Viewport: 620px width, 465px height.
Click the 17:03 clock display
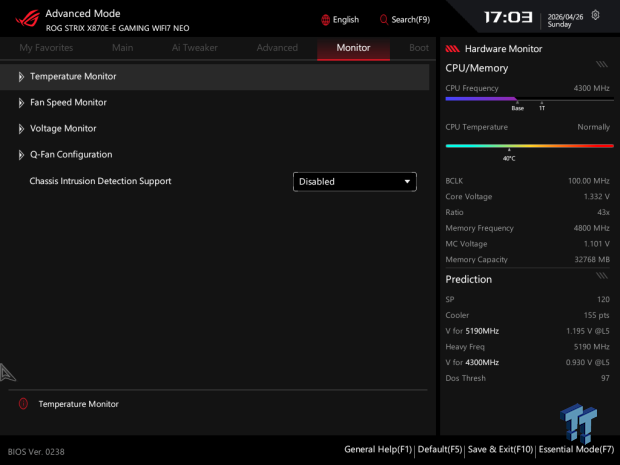(508, 17)
